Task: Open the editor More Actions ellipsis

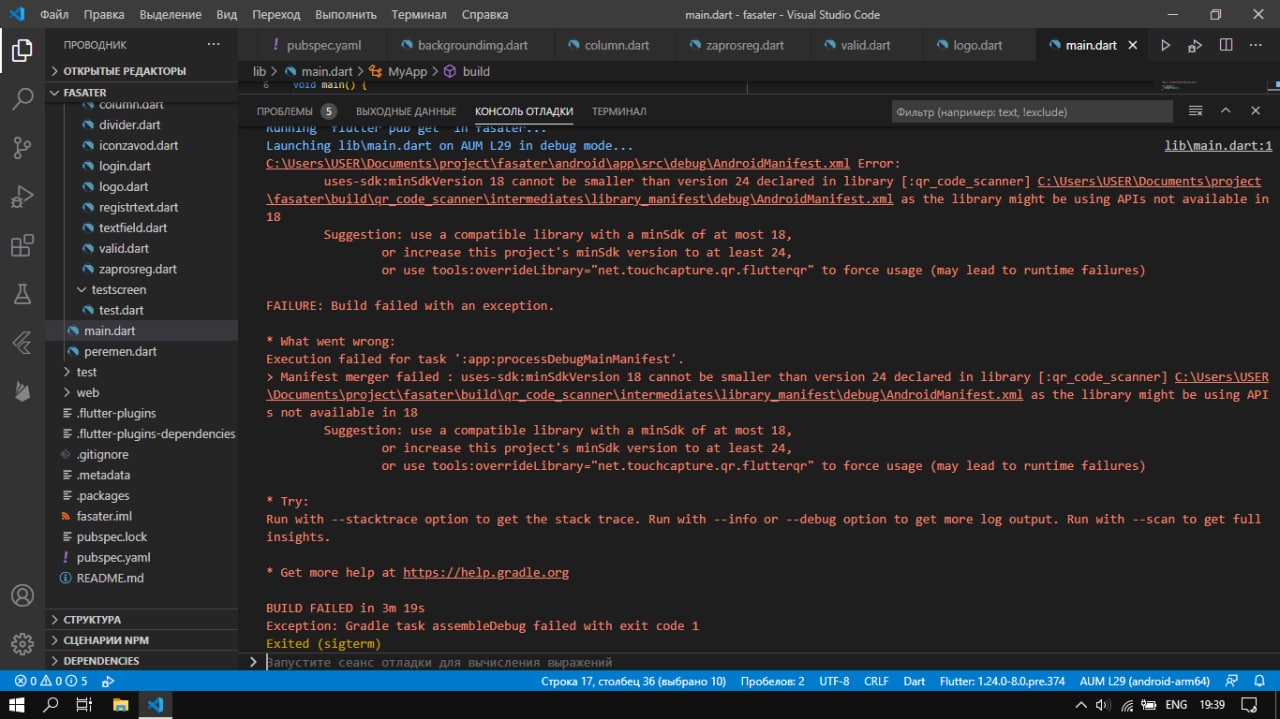Action: tap(1256, 46)
